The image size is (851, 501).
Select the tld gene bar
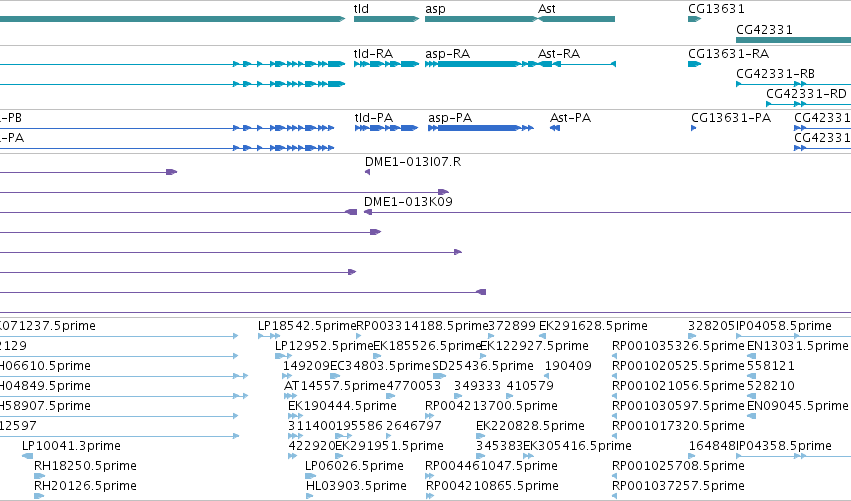(386, 19)
